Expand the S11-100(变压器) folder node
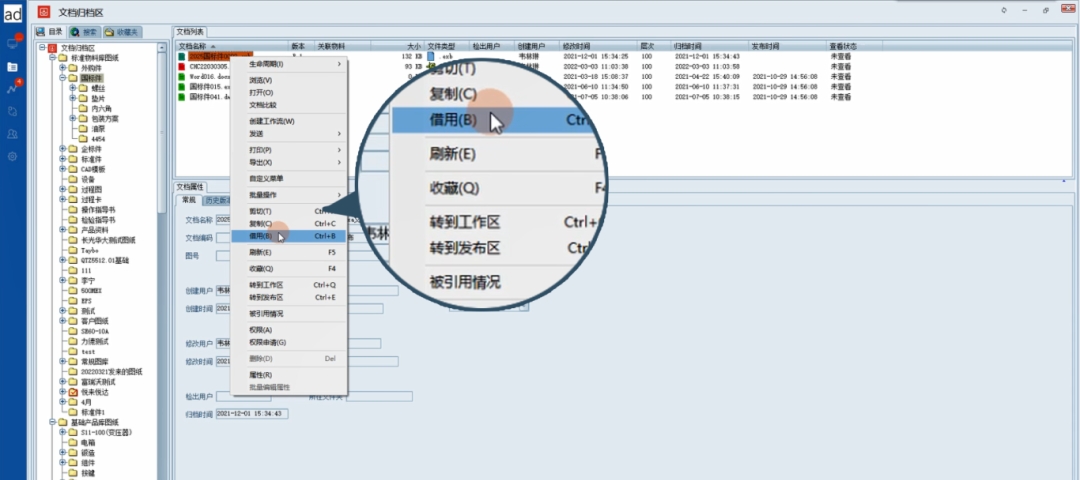The width and height of the screenshot is (1080, 480). 62,432
